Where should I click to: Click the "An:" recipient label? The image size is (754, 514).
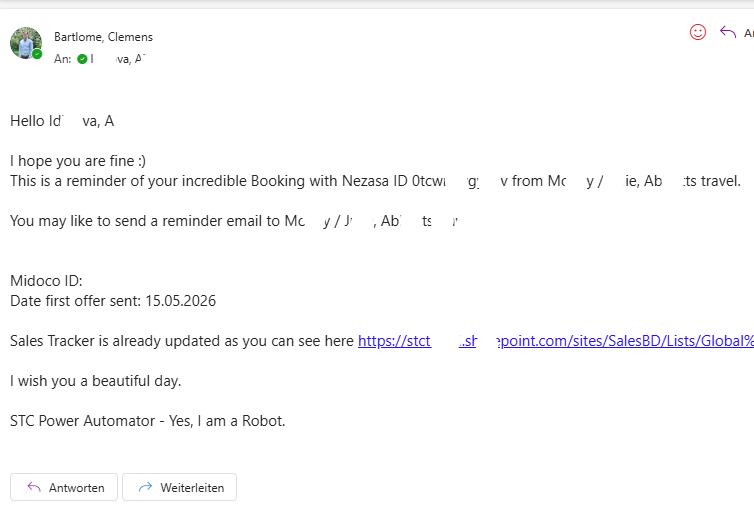coord(63,59)
